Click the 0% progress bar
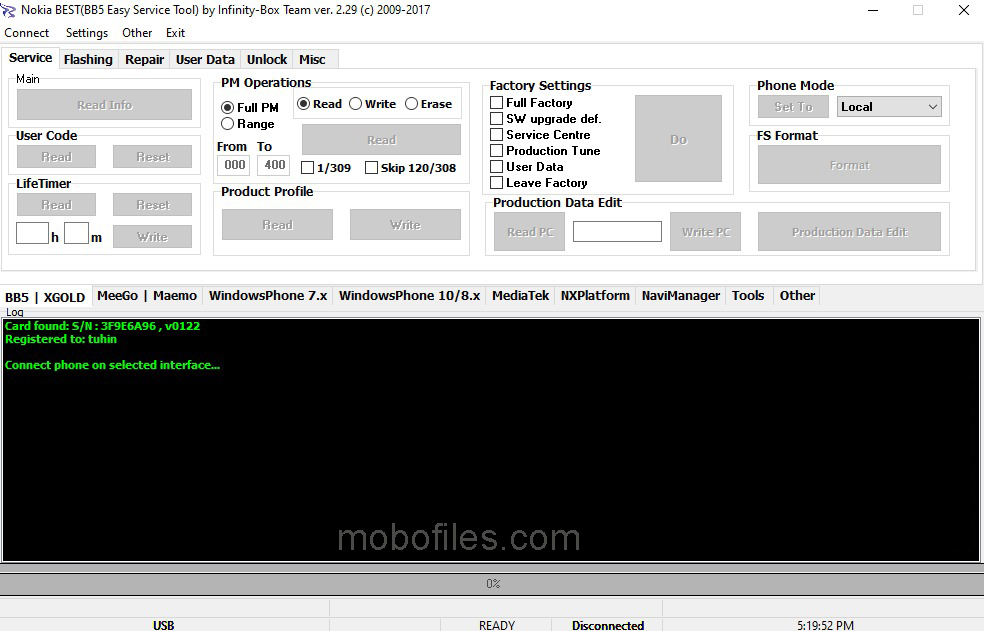 492,584
